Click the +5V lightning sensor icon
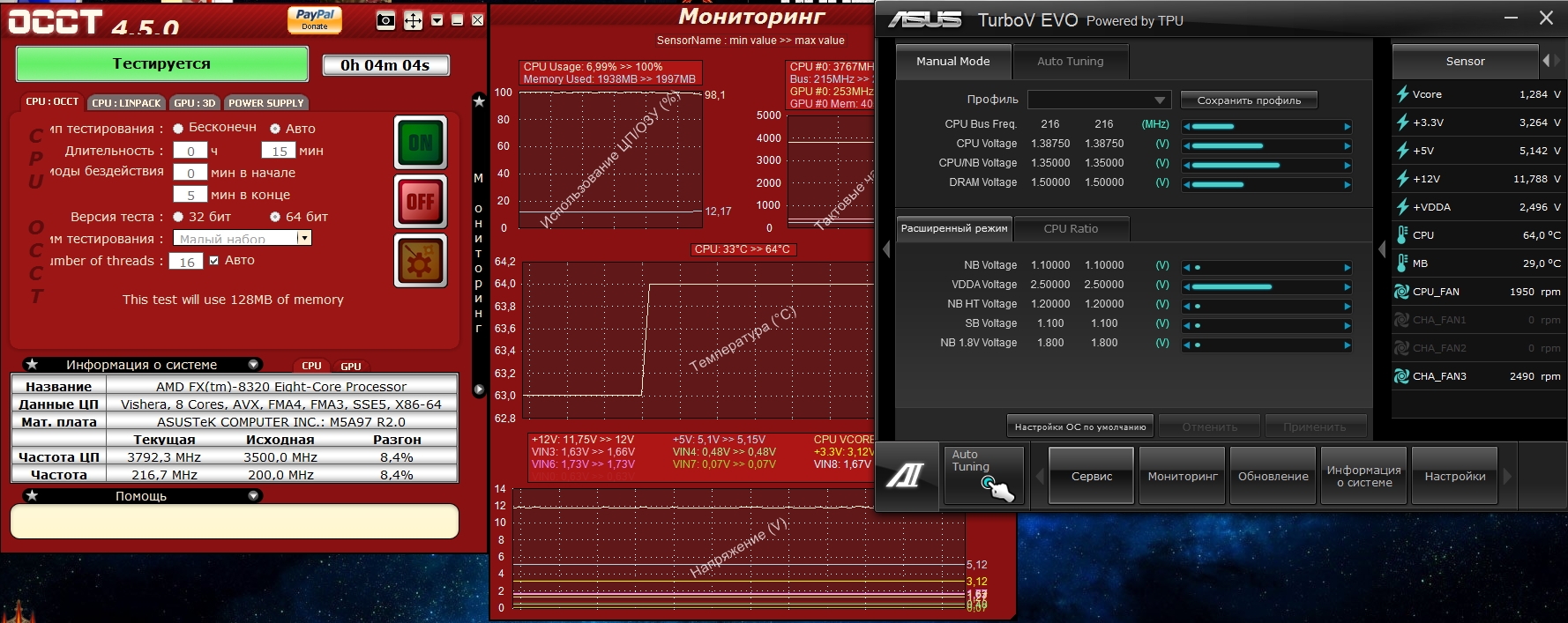Viewport: 1568px width, 623px height. [x=1402, y=151]
